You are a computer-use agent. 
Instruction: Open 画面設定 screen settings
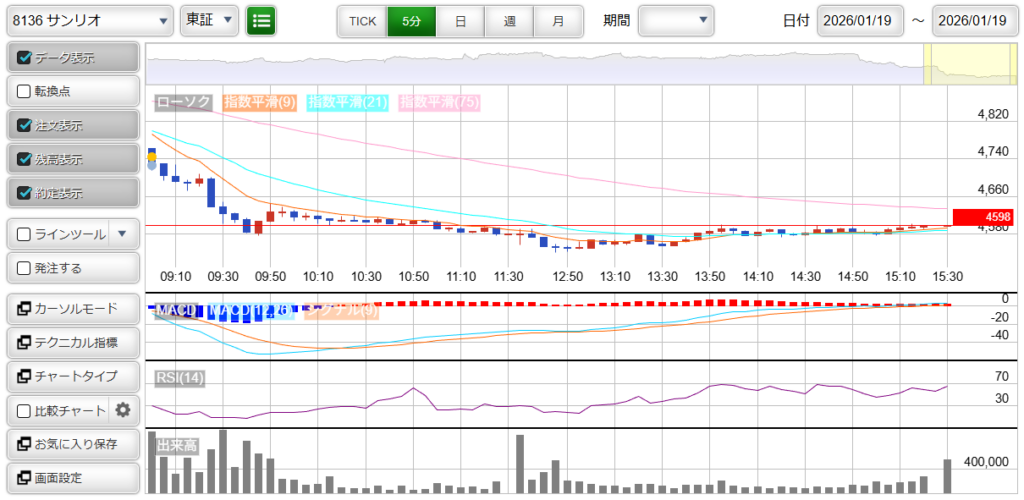tap(71, 478)
